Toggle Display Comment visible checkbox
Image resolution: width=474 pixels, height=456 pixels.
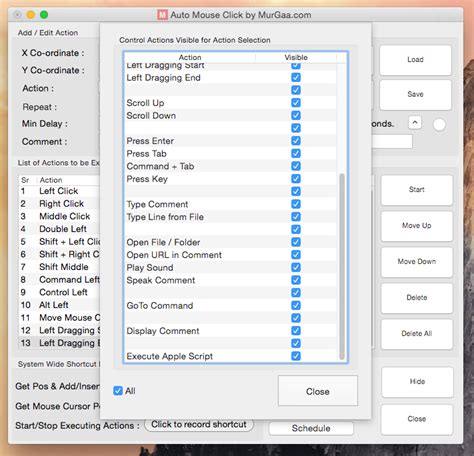(296, 331)
